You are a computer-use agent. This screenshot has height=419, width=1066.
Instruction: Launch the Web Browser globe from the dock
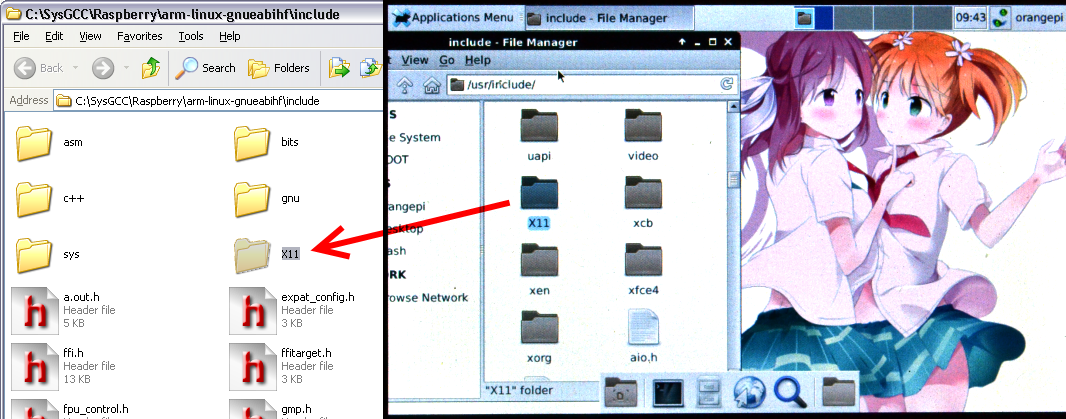point(749,392)
